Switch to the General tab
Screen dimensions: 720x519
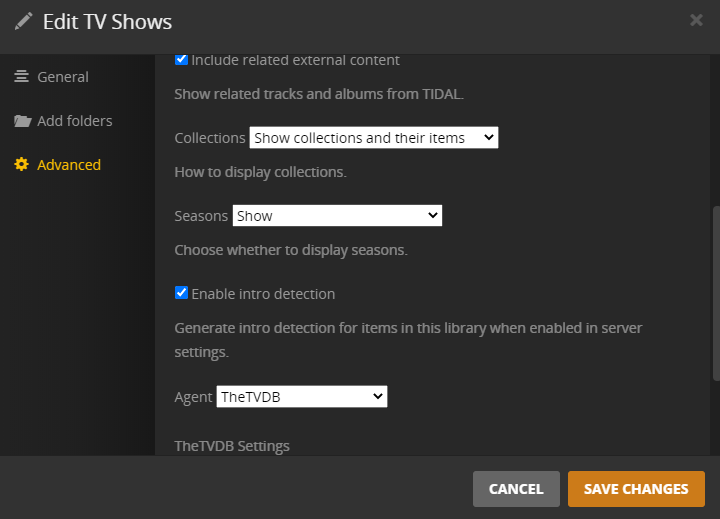click(x=62, y=77)
